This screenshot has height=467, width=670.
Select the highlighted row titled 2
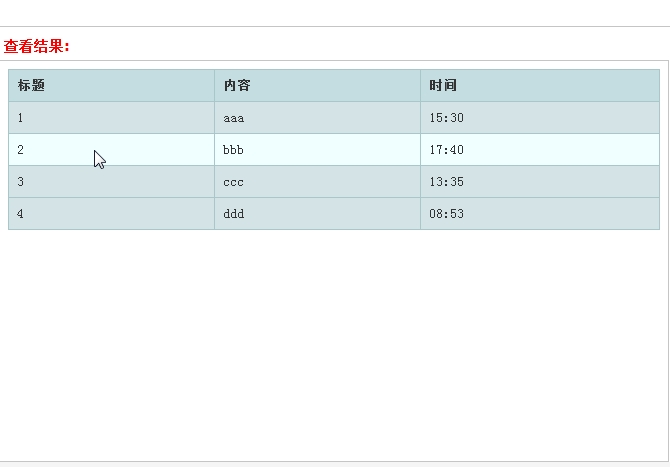(x=334, y=150)
